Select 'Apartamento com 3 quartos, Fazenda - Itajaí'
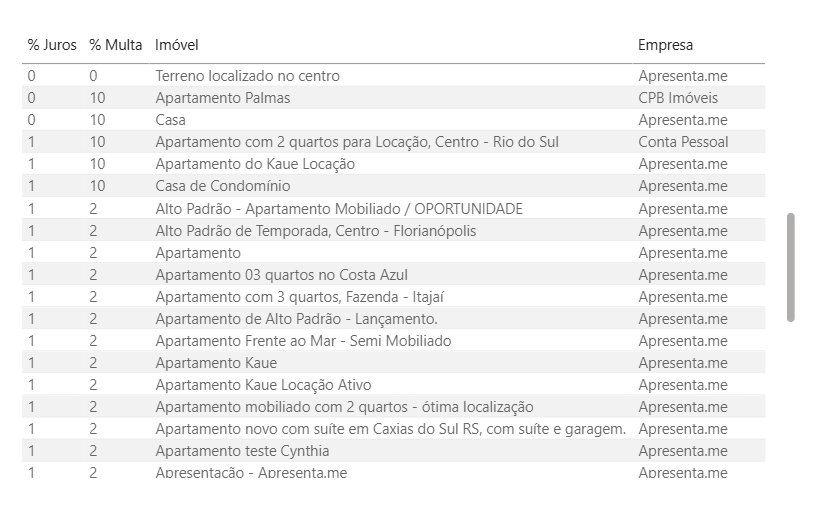This screenshot has height=520, width=829. [299, 297]
